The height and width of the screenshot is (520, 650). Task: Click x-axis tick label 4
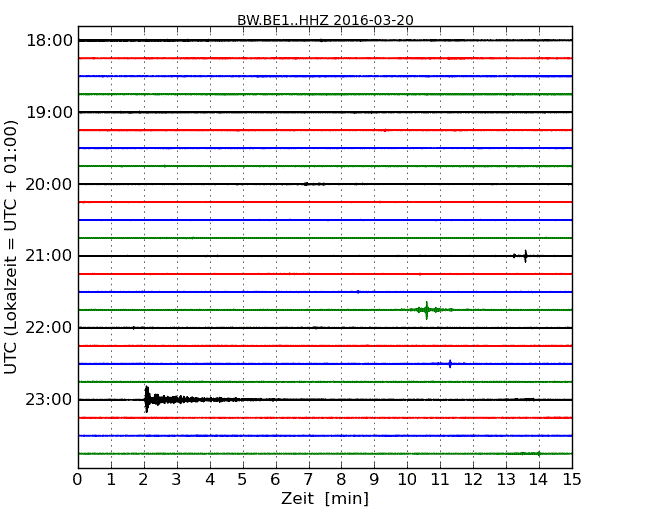click(210, 479)
